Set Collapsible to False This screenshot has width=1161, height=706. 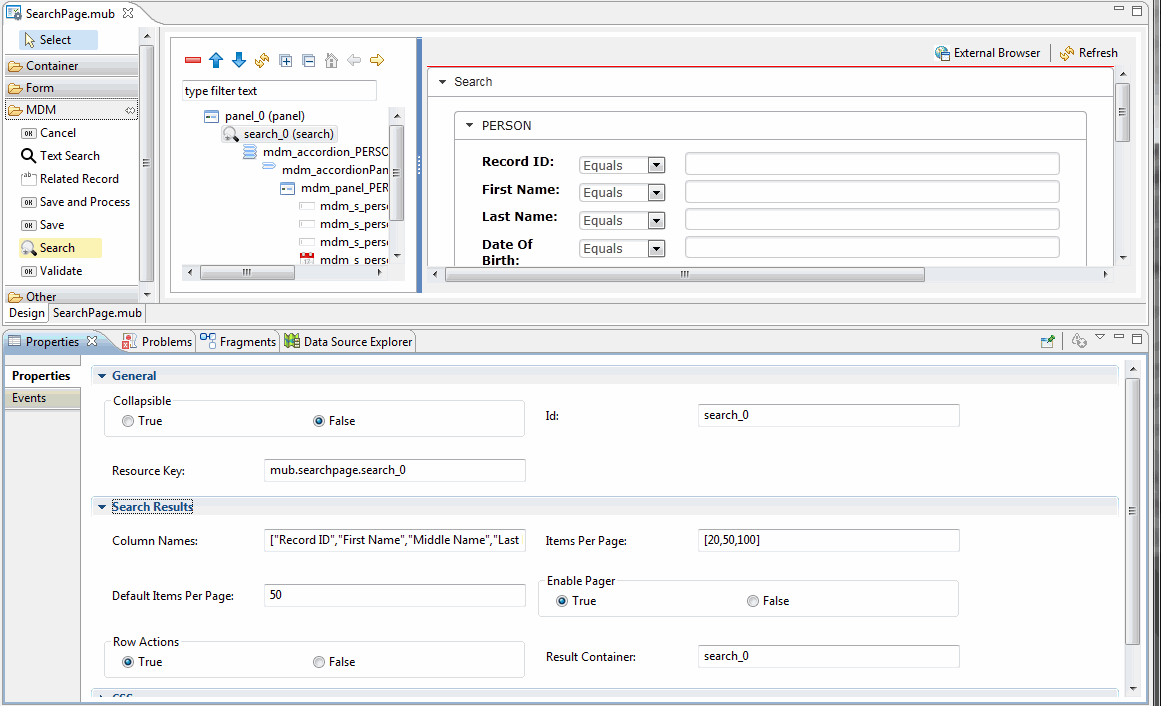coord(319,422)
